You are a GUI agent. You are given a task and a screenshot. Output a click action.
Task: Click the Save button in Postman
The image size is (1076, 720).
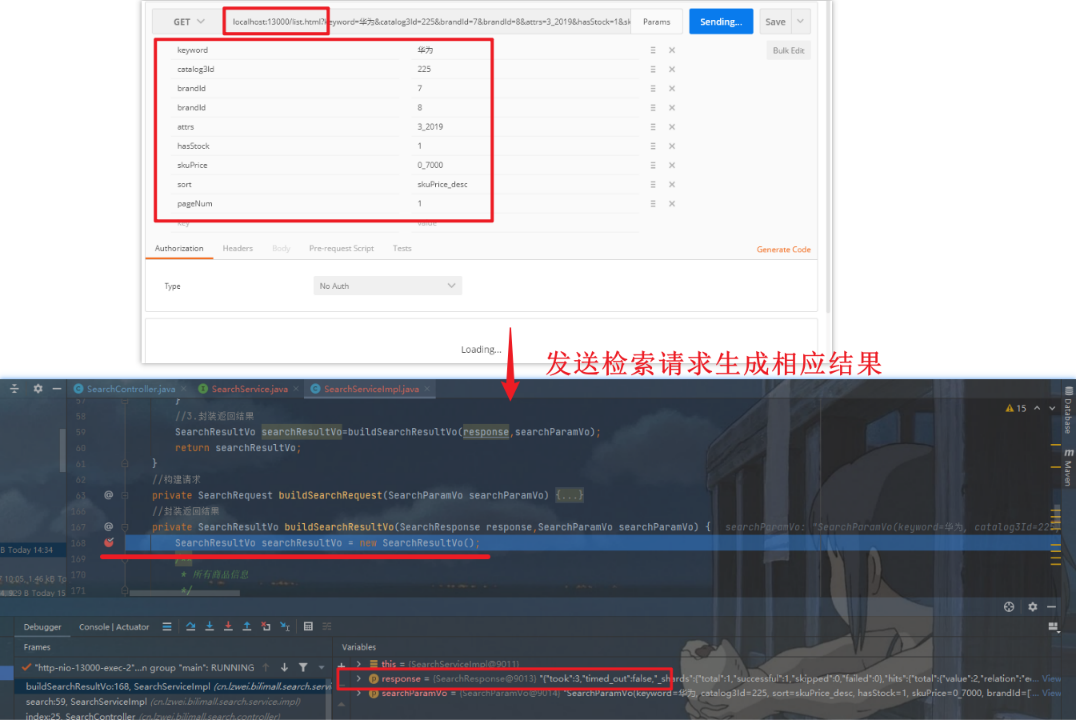[x=775, y=22]
